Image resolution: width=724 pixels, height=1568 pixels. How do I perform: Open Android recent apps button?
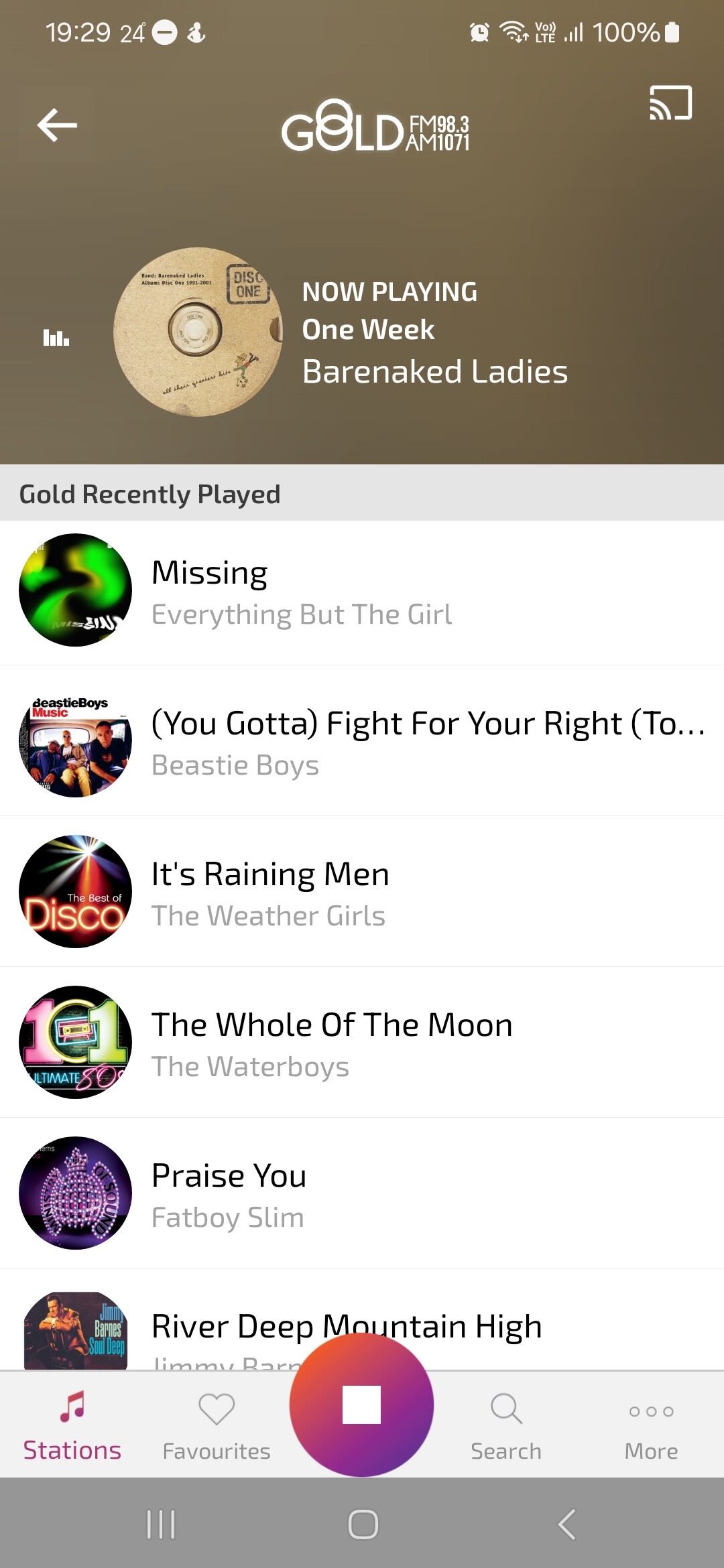[x=161, y=1524]
